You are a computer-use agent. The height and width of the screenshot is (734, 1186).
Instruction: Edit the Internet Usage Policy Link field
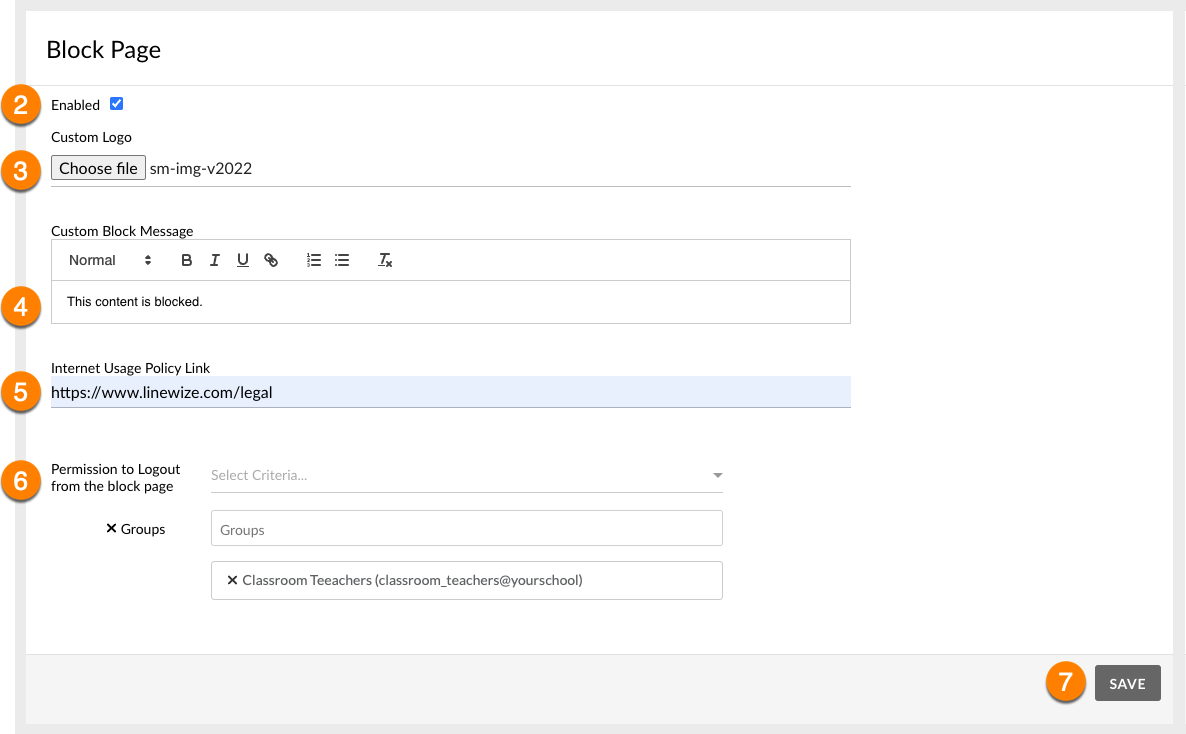click(451, 392)
